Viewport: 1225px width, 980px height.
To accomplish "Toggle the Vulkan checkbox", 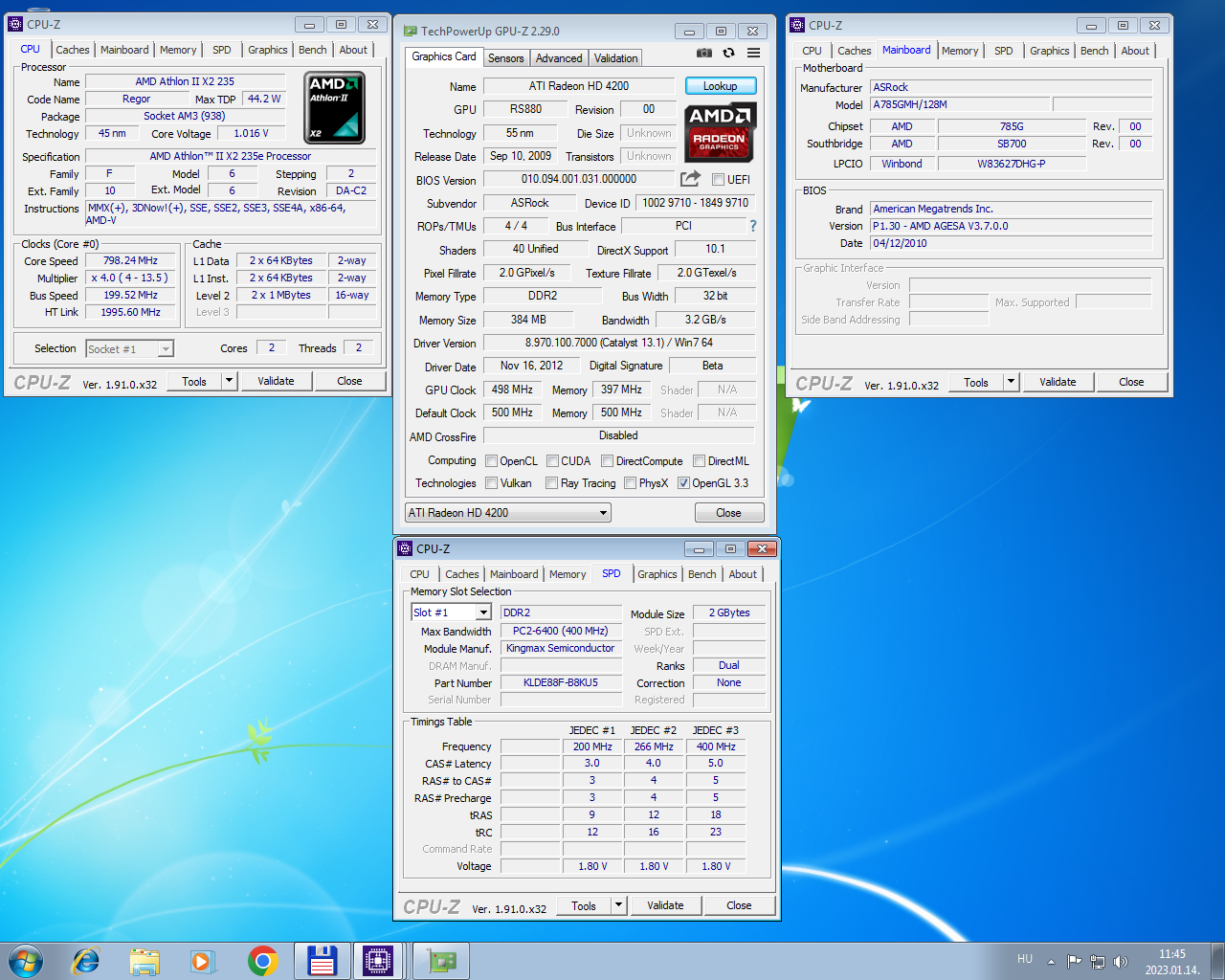I will (491, 482).
